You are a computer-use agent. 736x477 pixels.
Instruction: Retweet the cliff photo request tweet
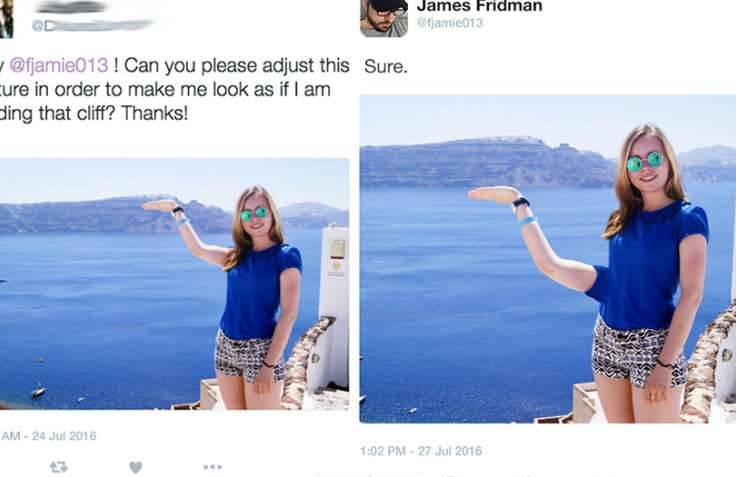[x=59, y=467]
